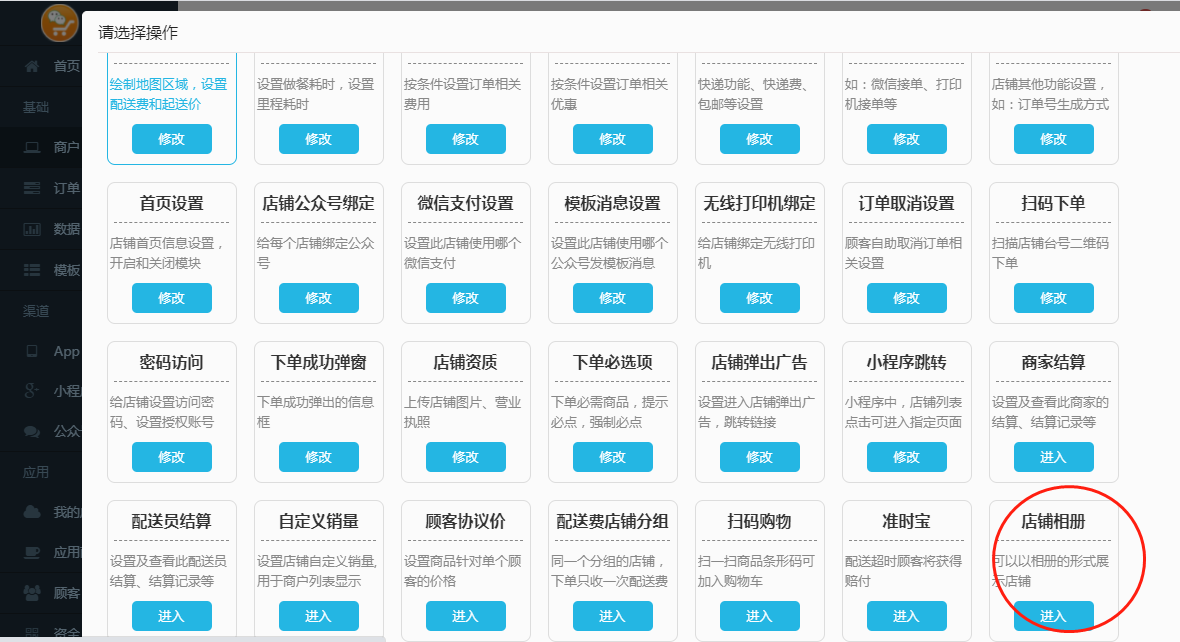Click the Google-plus icon beside 小程序
Screen dimensions: 1180x642
(32, 391)
